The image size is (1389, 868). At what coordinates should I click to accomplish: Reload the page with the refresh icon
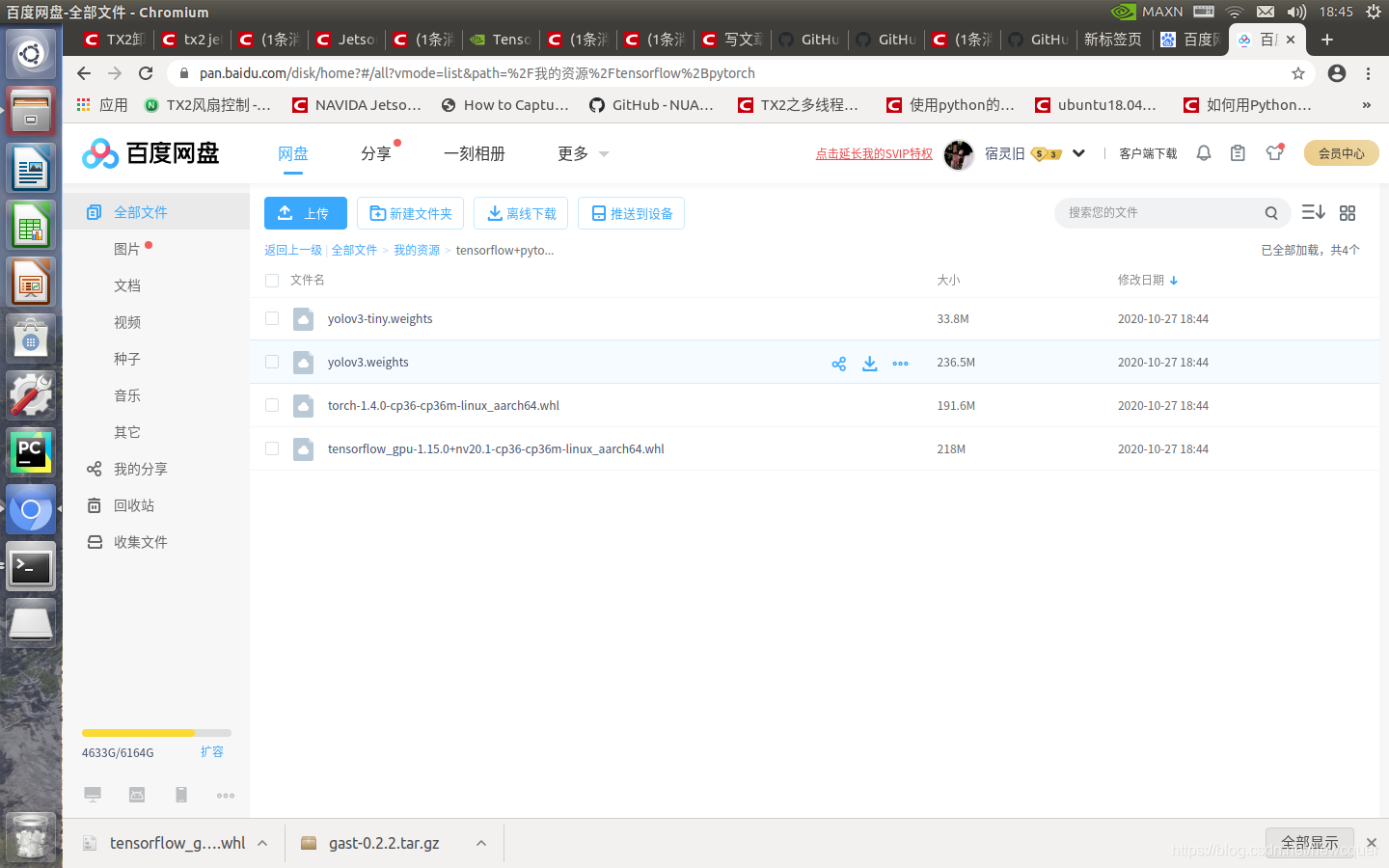pos(146,73)
